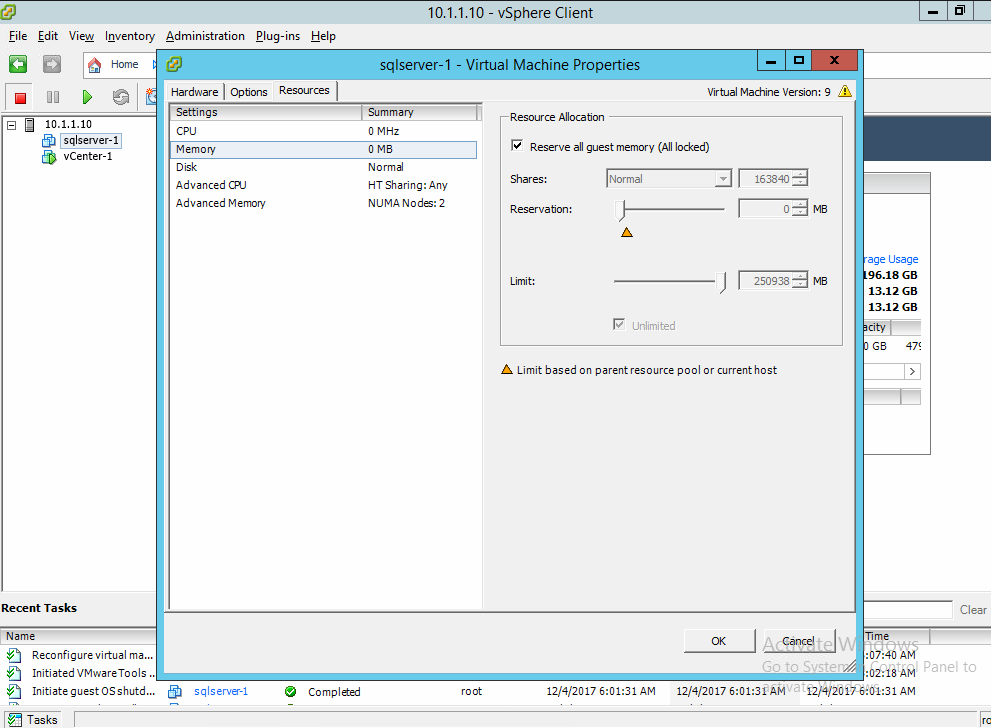Select the Advanced CPU setting row
991x728 pixels.
pyautogui.click(x=324, y=185)
